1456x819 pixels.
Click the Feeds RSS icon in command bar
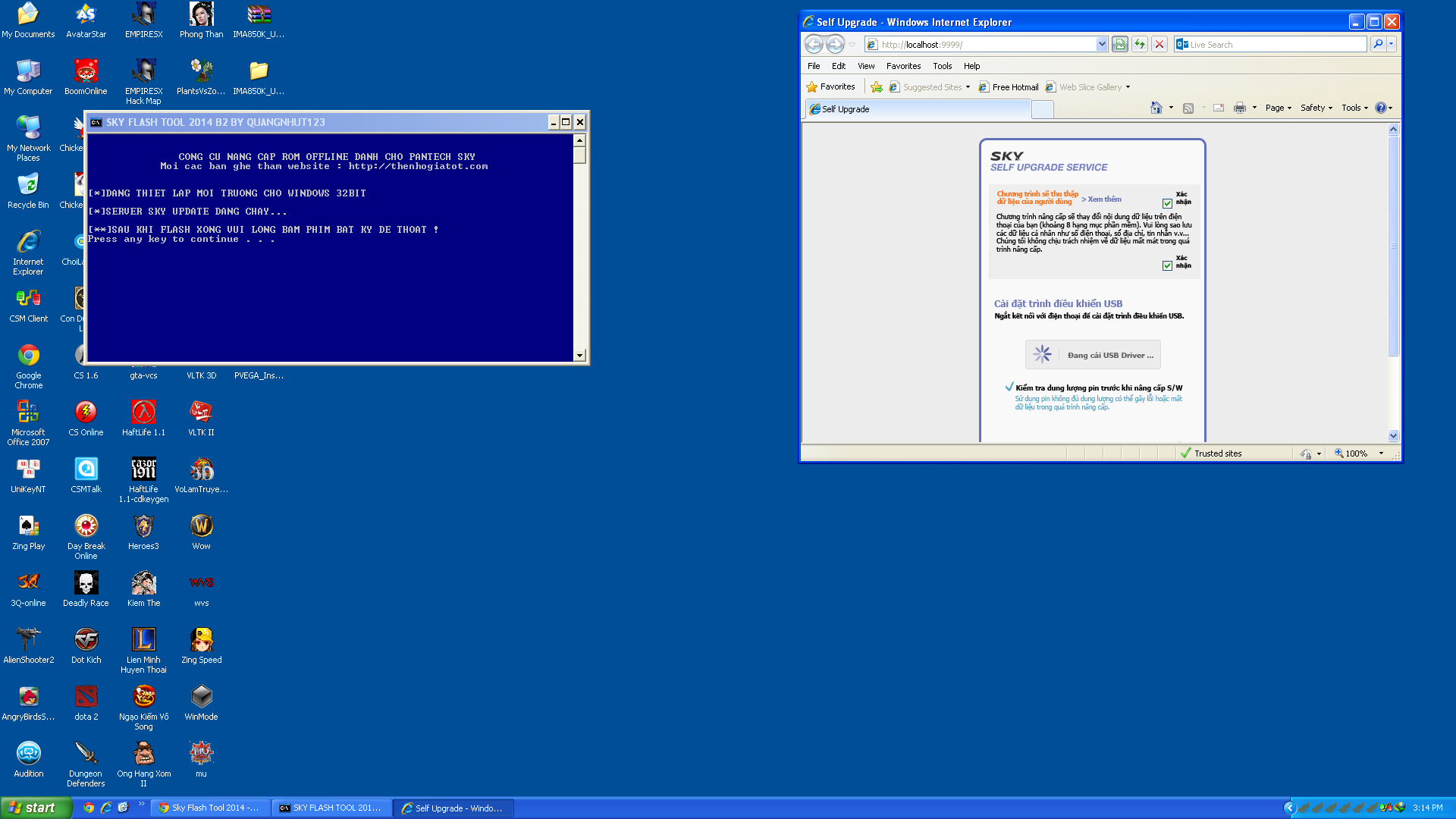(x=1188, y=108)
